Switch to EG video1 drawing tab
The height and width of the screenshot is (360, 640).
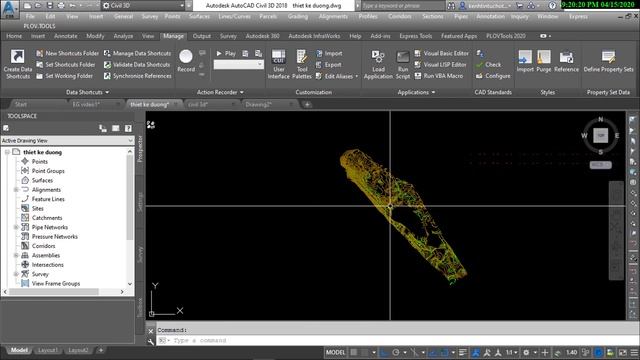pyautogui.click(x=86, y=104)
